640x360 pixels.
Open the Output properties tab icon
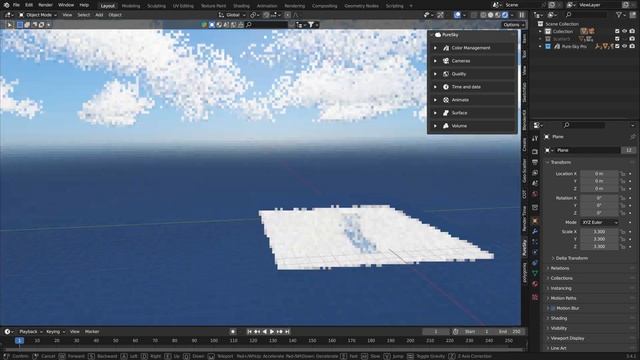coord(535,162)
